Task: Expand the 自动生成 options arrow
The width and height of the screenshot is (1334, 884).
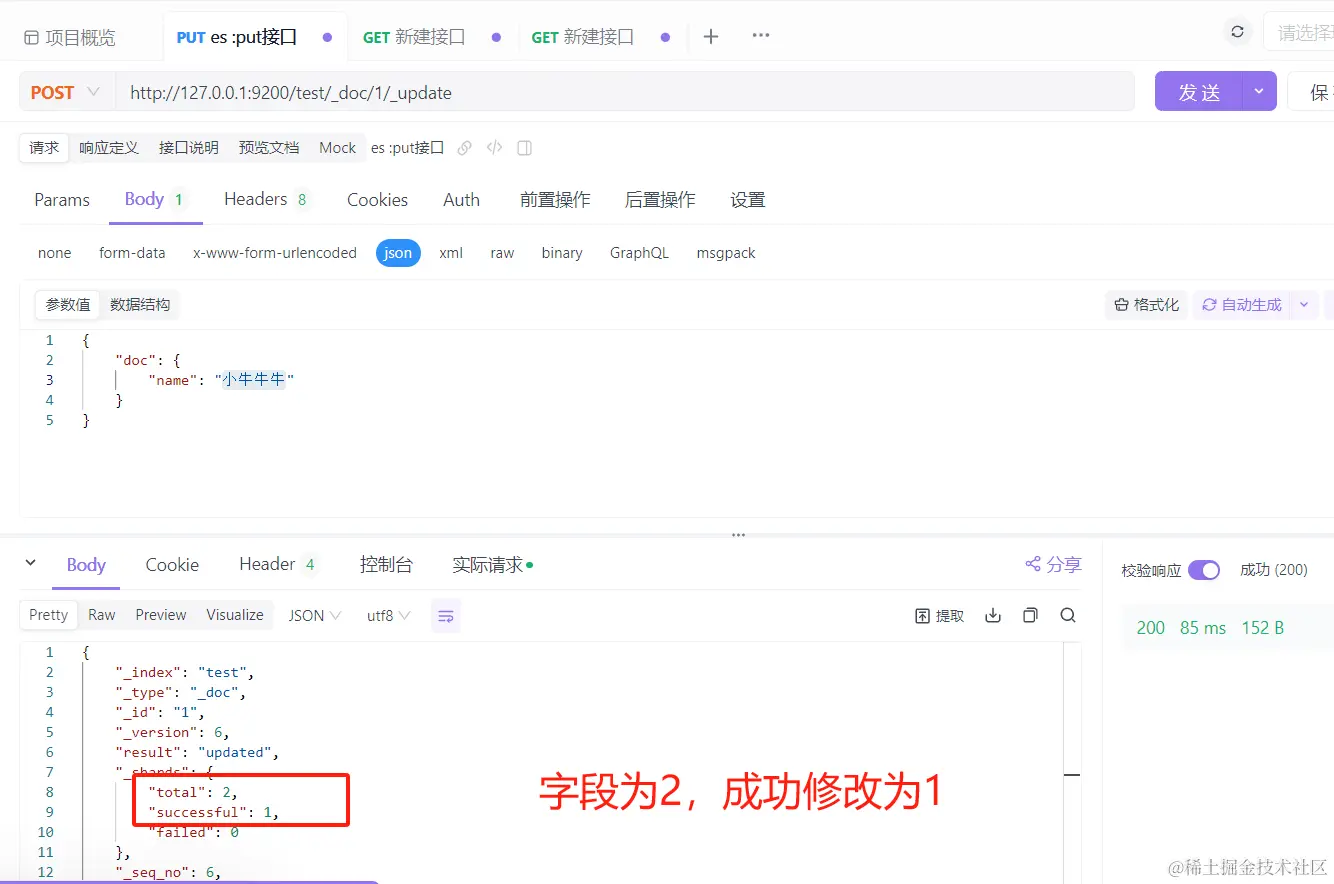Action: pos(1303,305)
